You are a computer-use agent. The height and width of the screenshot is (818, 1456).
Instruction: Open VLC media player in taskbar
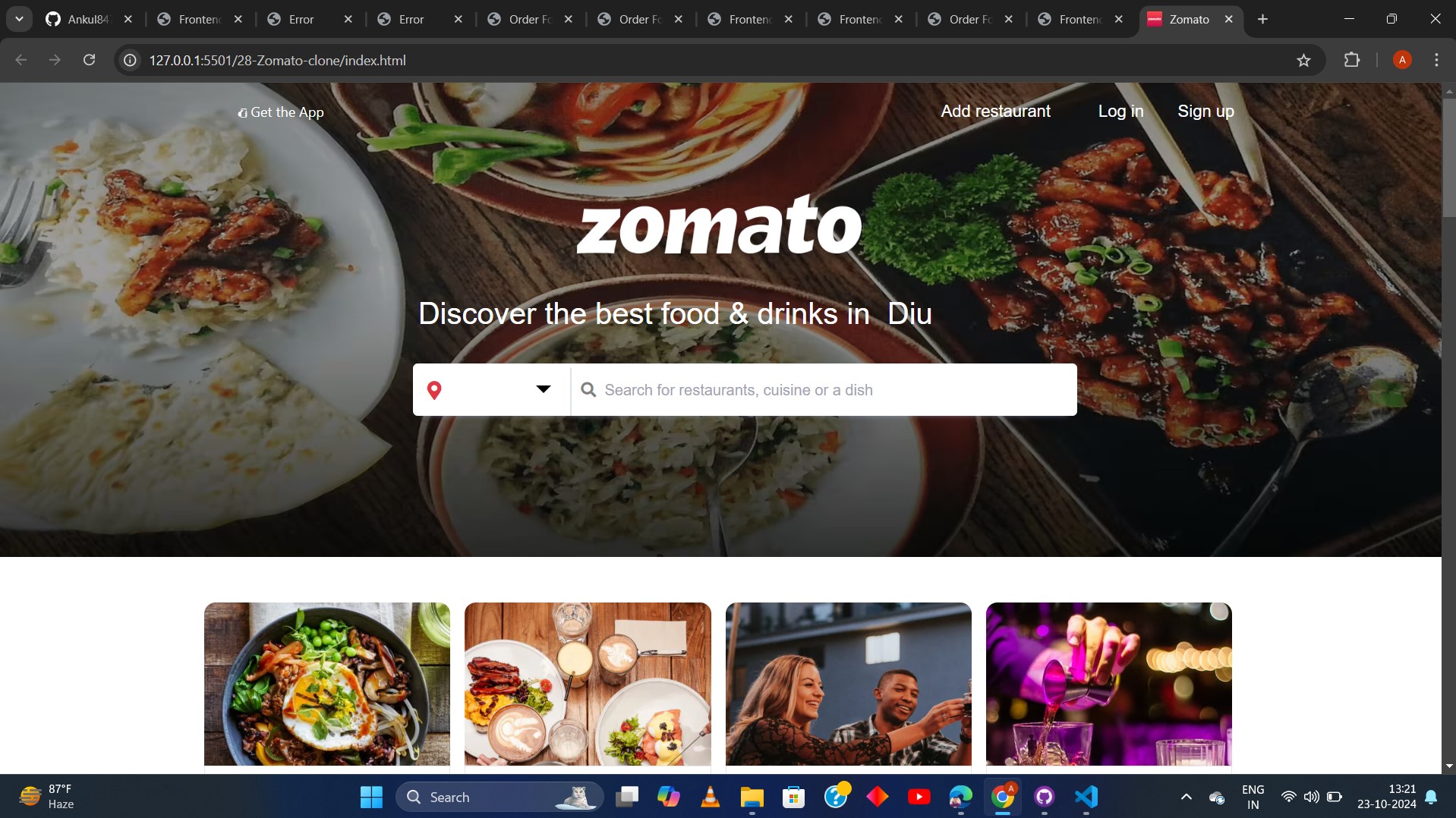(x=710, y=797)
